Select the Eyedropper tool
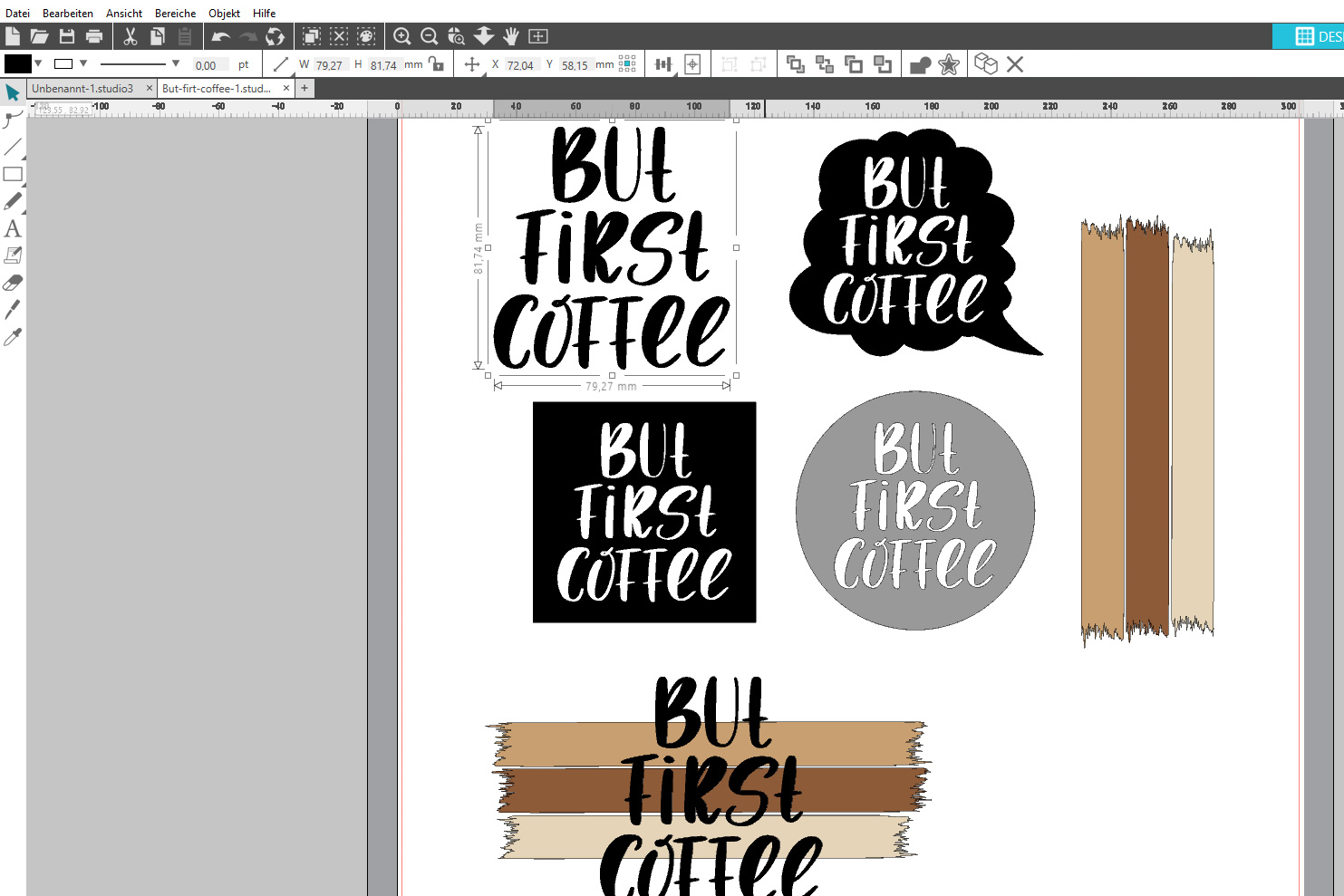The width and height of the screenshot is (1344, 896). tap(13, 337)
